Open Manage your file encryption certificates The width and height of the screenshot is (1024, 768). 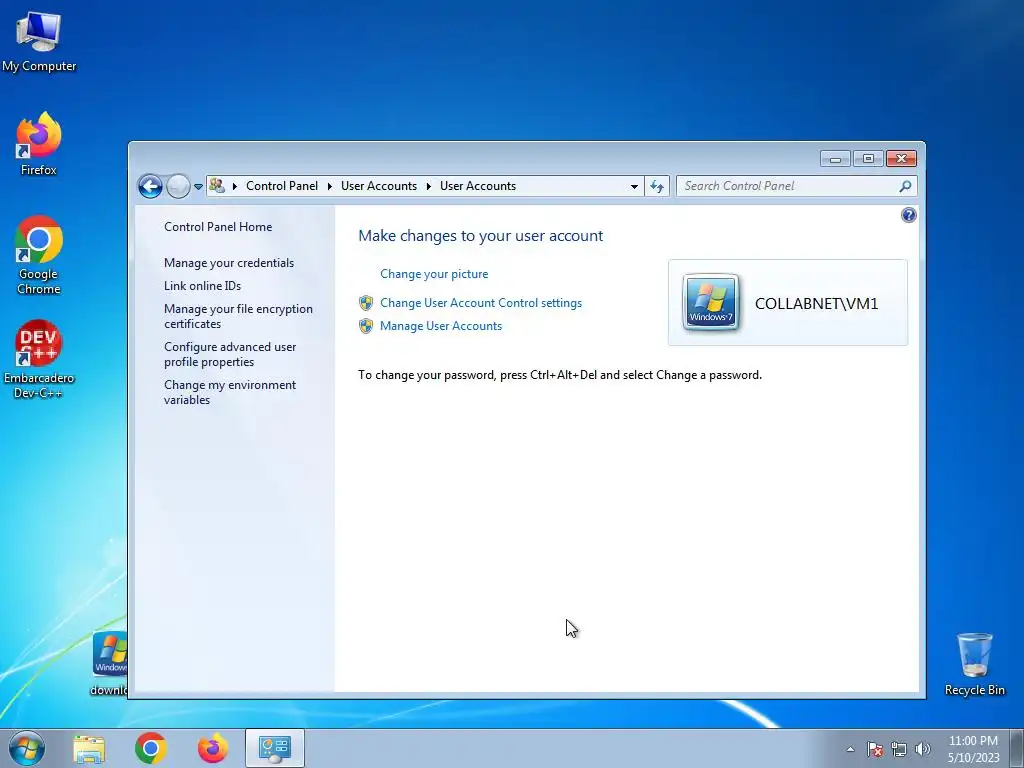(x=238, y=316)
